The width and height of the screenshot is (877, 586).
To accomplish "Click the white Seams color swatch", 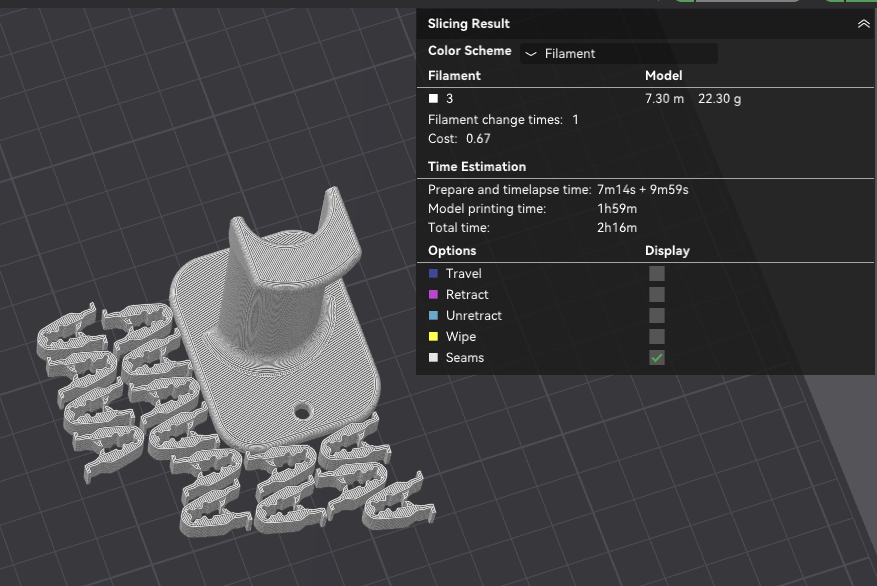I will click(x=433, y=358).
